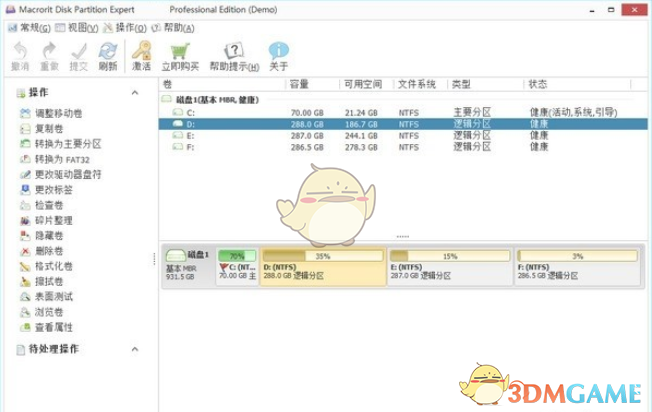Choose 复制卷 copy volume operation
Screen dimensions: 652x412
[49, 128]
